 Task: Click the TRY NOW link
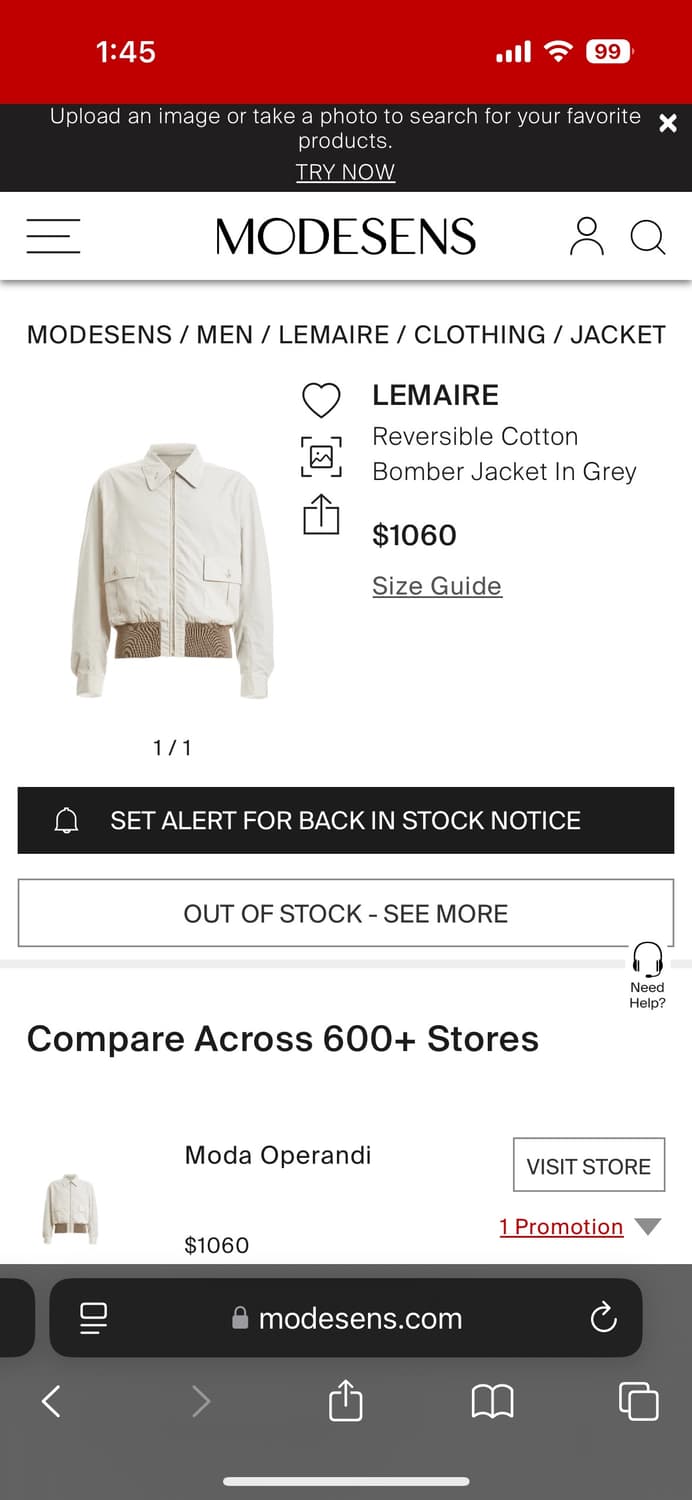tap(345, 172)
